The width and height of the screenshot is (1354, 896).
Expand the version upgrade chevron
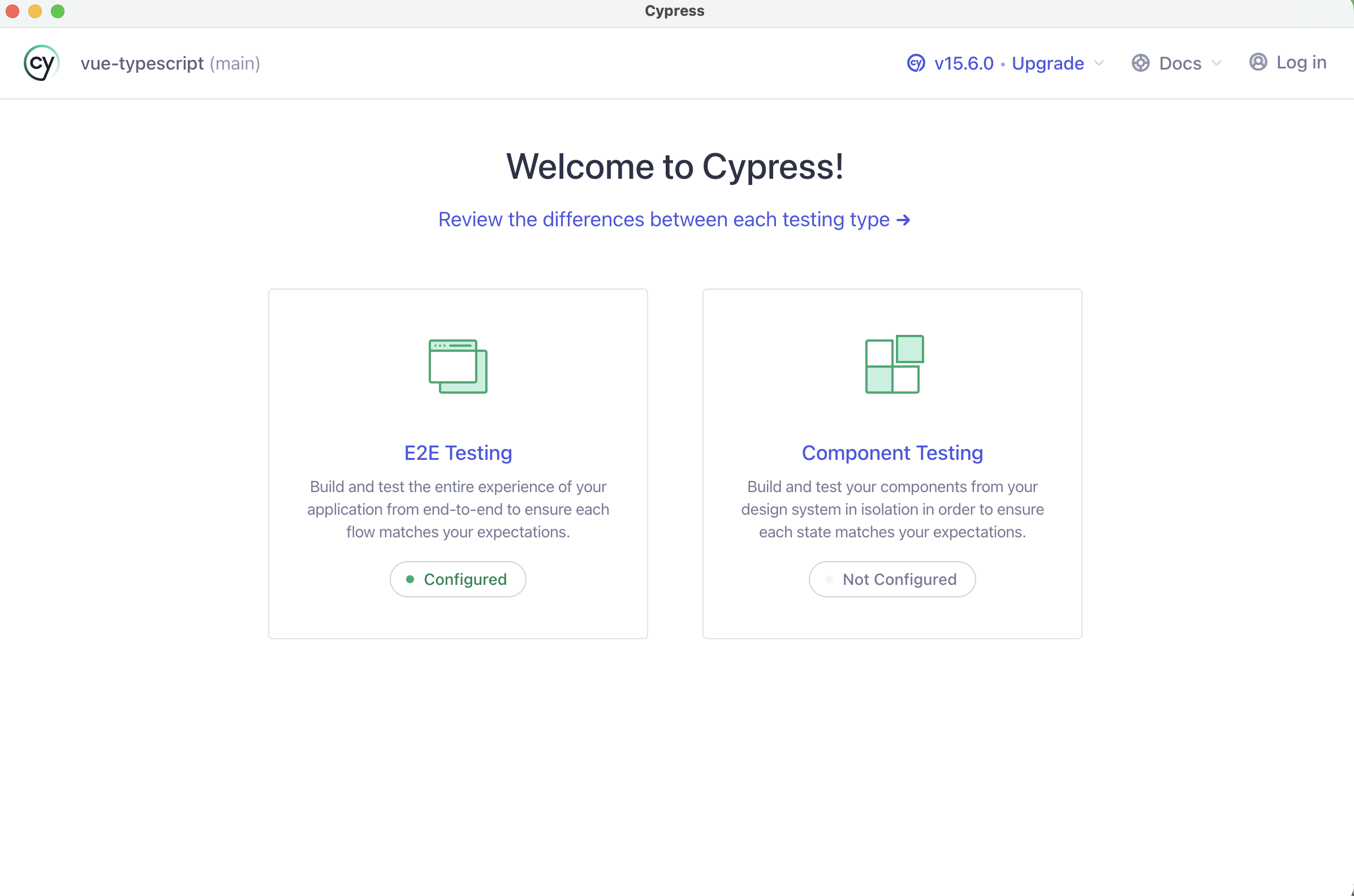pos(1098,63)
